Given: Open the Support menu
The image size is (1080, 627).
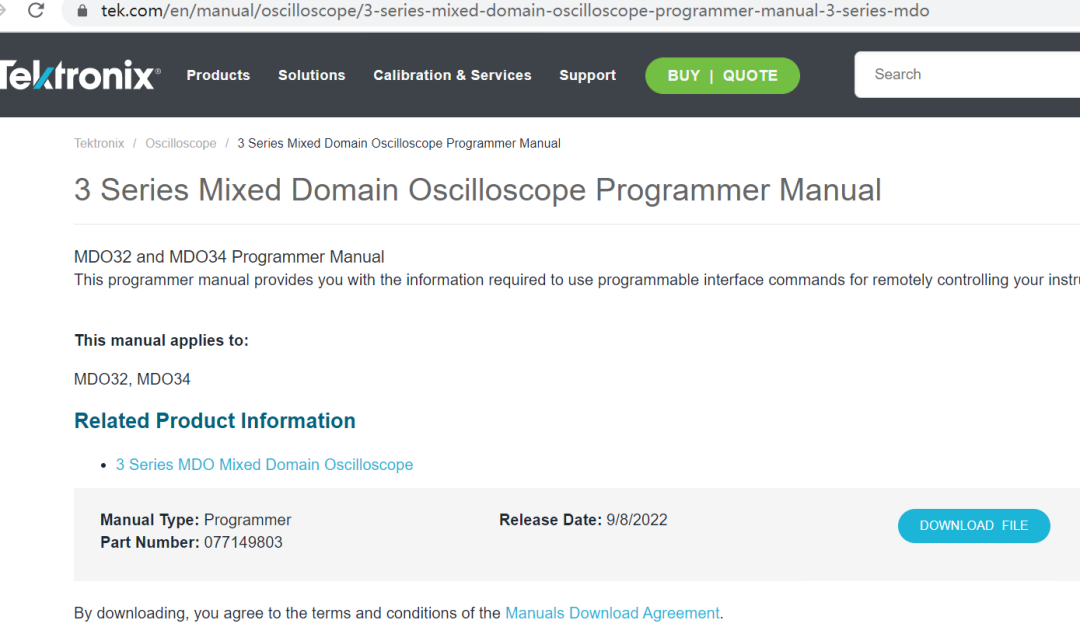Looking at the screenshot, I should tap(588, 75).
